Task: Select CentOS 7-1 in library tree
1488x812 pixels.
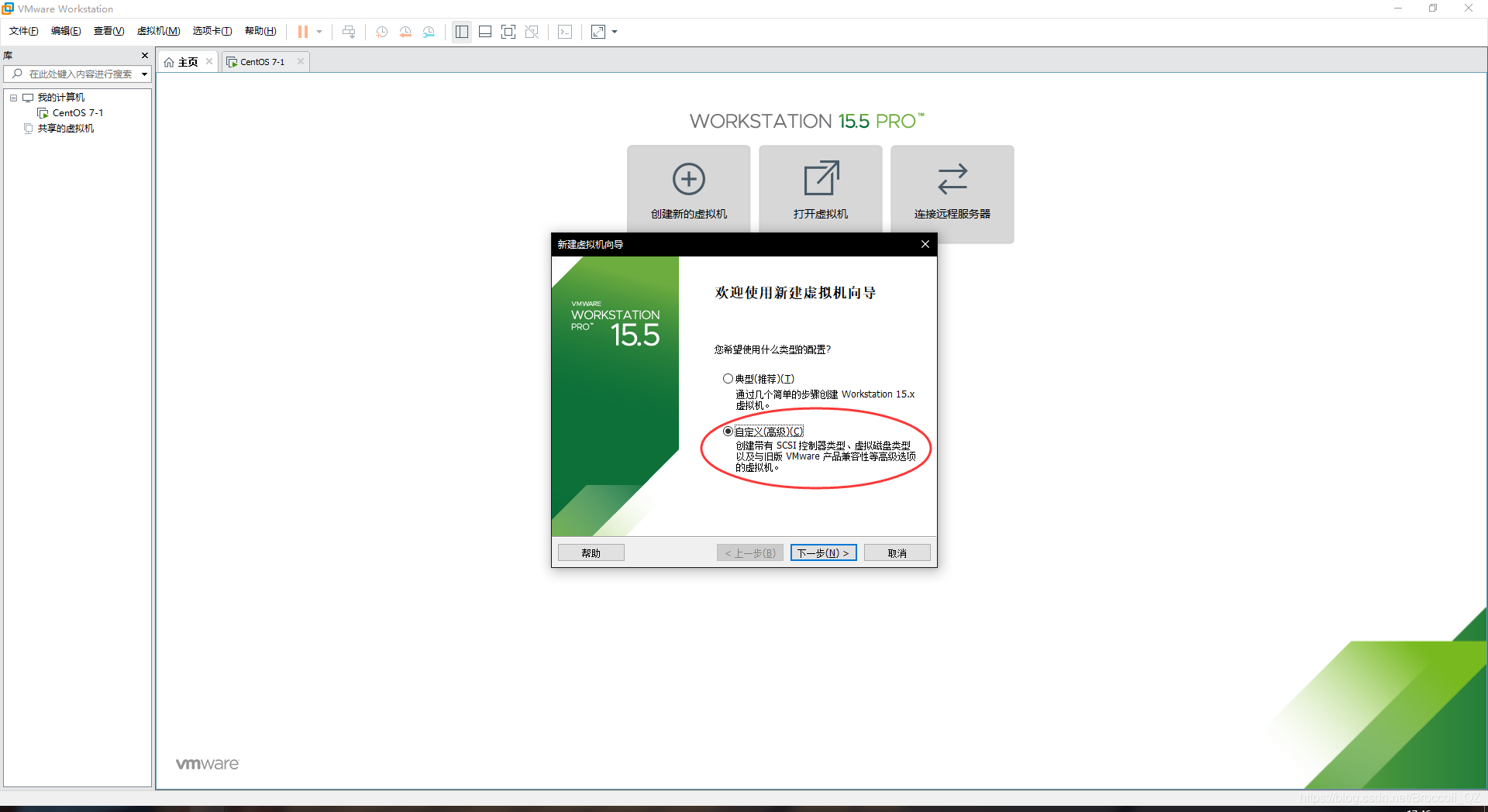Action: pos(77,113)
